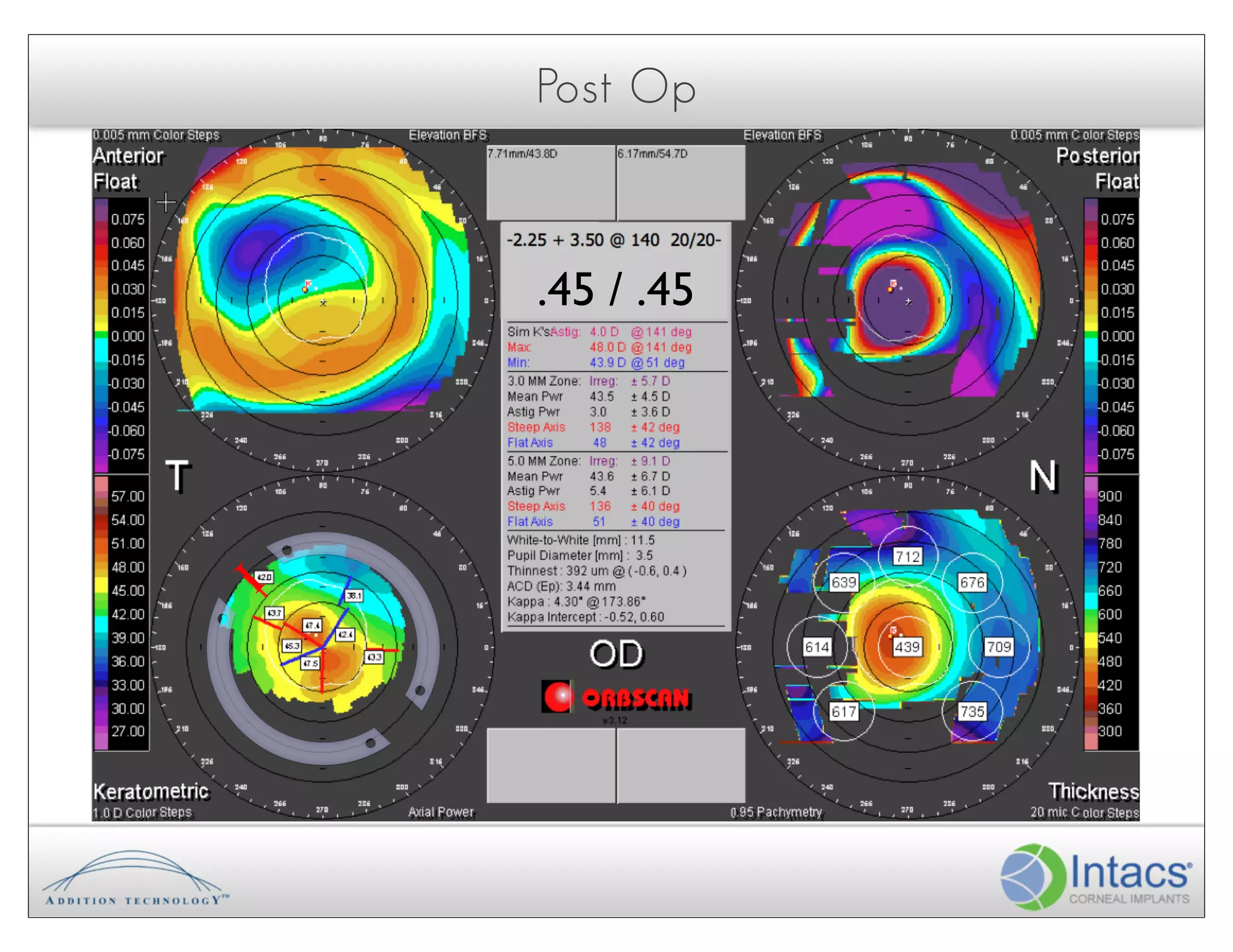
Task: Click the 47.4 keratometric value label
Action: [312, 626]
